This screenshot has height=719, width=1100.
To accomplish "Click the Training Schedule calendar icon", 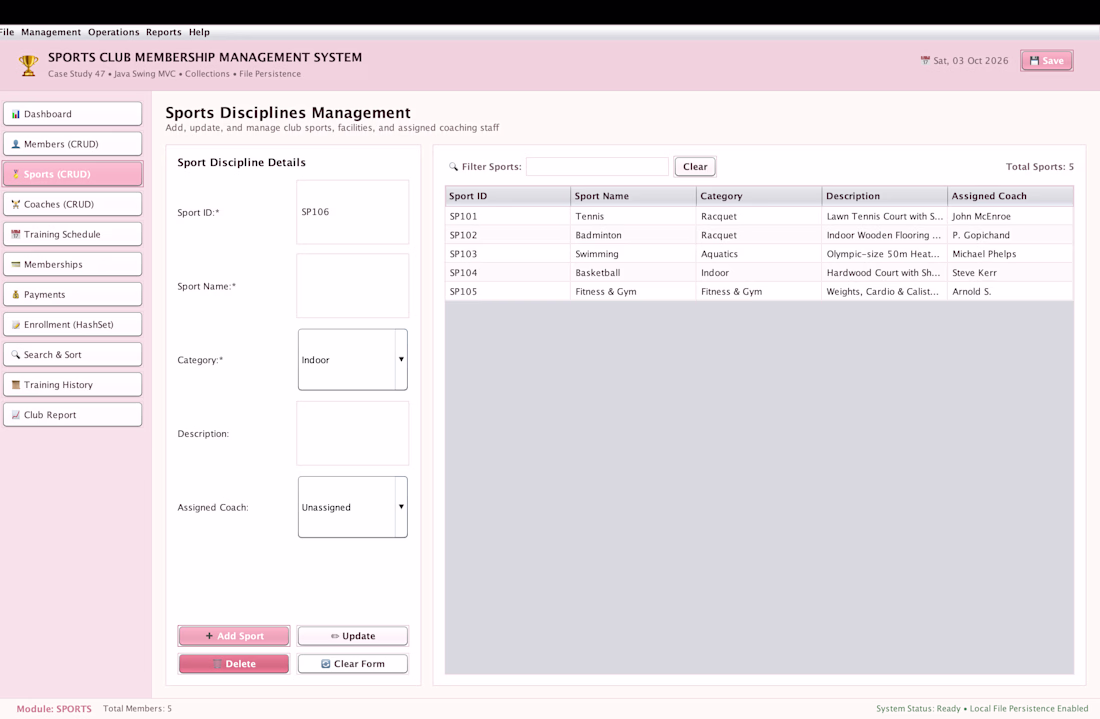I will [15, 235].
